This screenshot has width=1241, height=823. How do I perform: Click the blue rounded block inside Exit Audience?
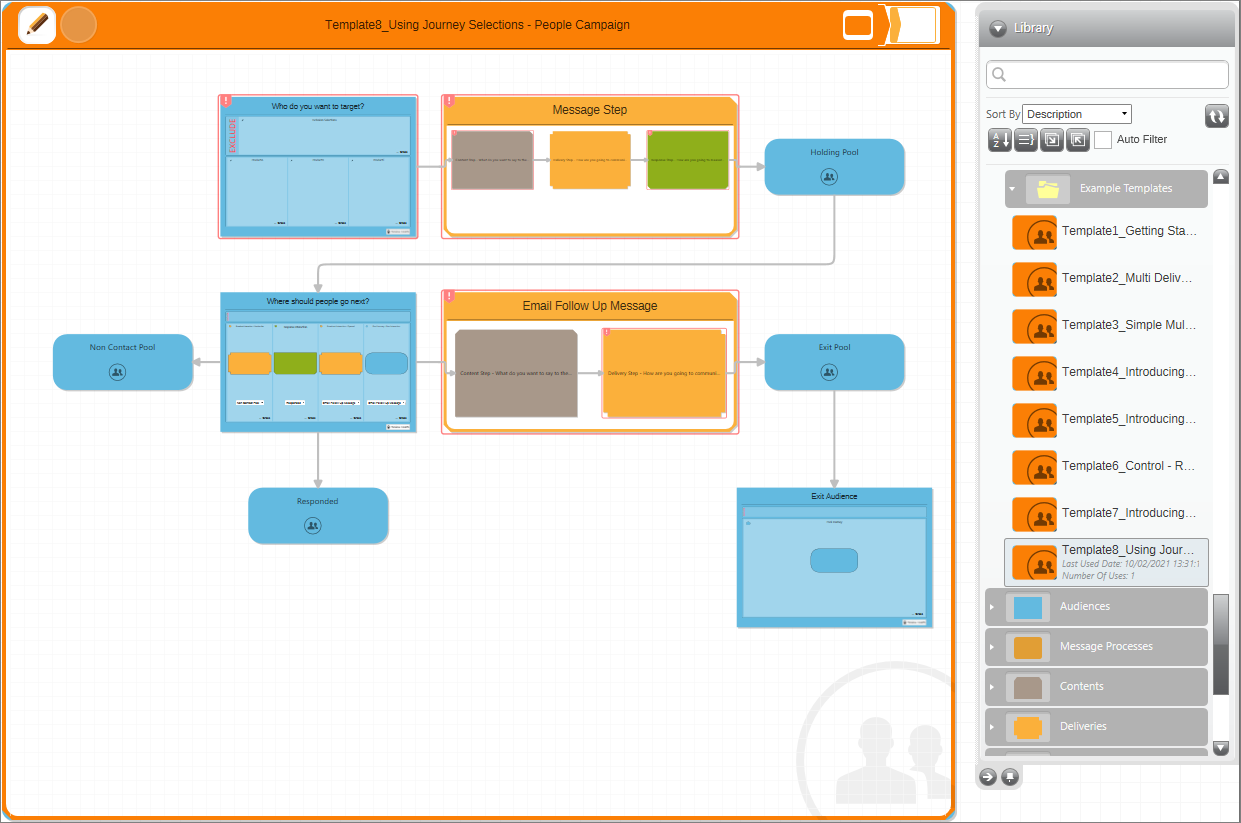tap(834, 560)
